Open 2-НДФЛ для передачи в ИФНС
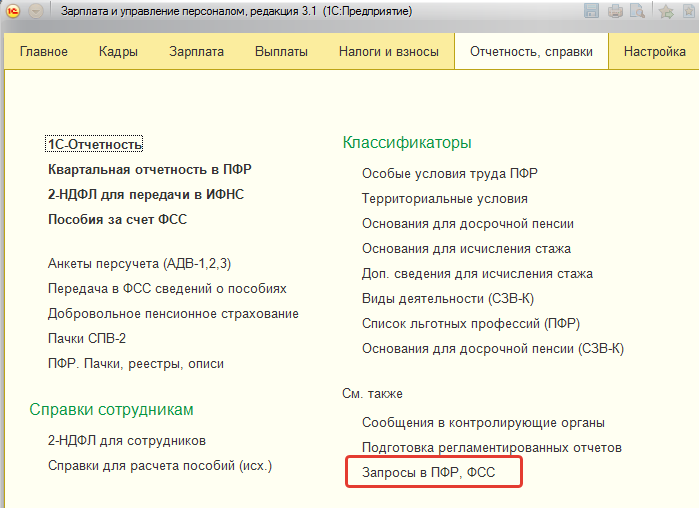Image resolution: width=699 pixels, height=508 pixels. pyautogui.click(x=146, y=194)
